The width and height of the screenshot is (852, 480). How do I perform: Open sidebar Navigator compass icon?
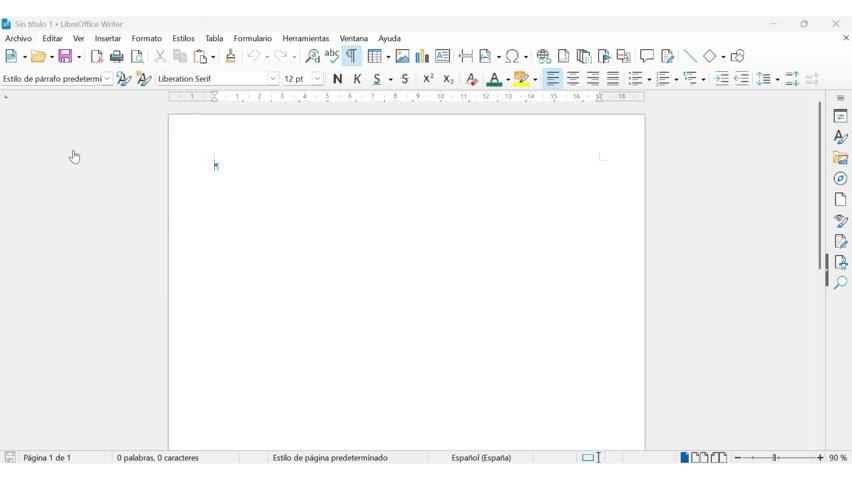click(x=840, y=178)
